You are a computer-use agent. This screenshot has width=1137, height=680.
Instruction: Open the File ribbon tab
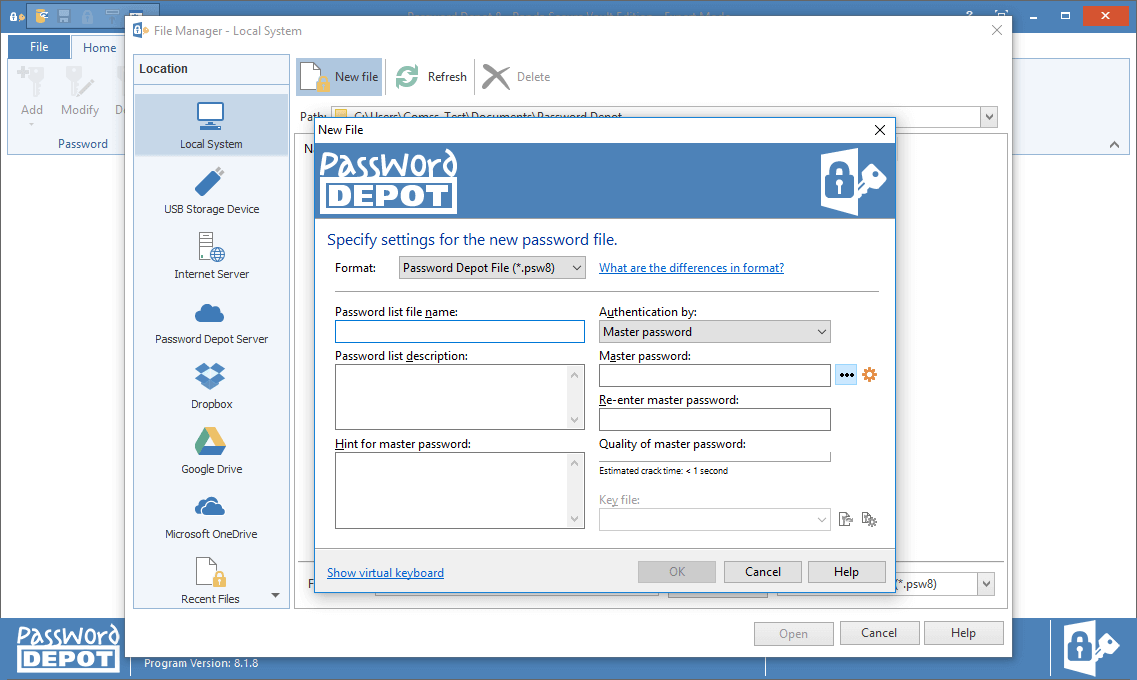click(39, 47)
